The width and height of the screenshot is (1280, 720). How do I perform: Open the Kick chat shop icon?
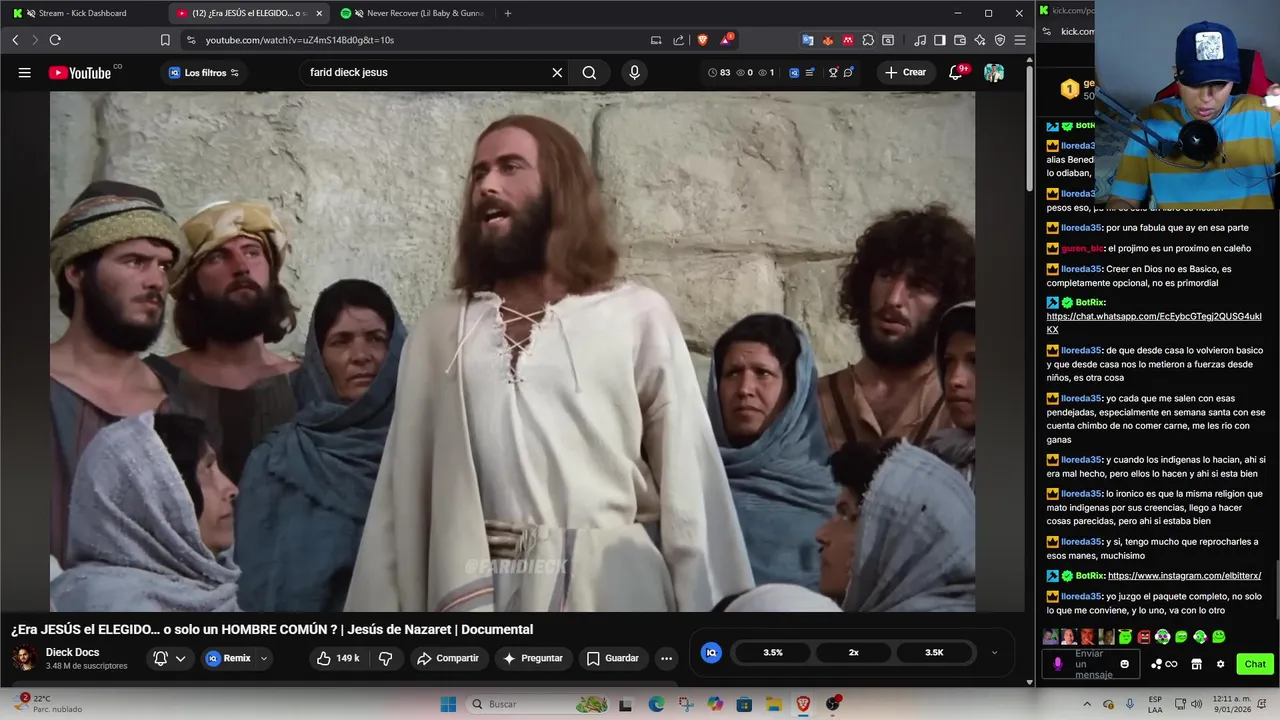pos(1196,664)
